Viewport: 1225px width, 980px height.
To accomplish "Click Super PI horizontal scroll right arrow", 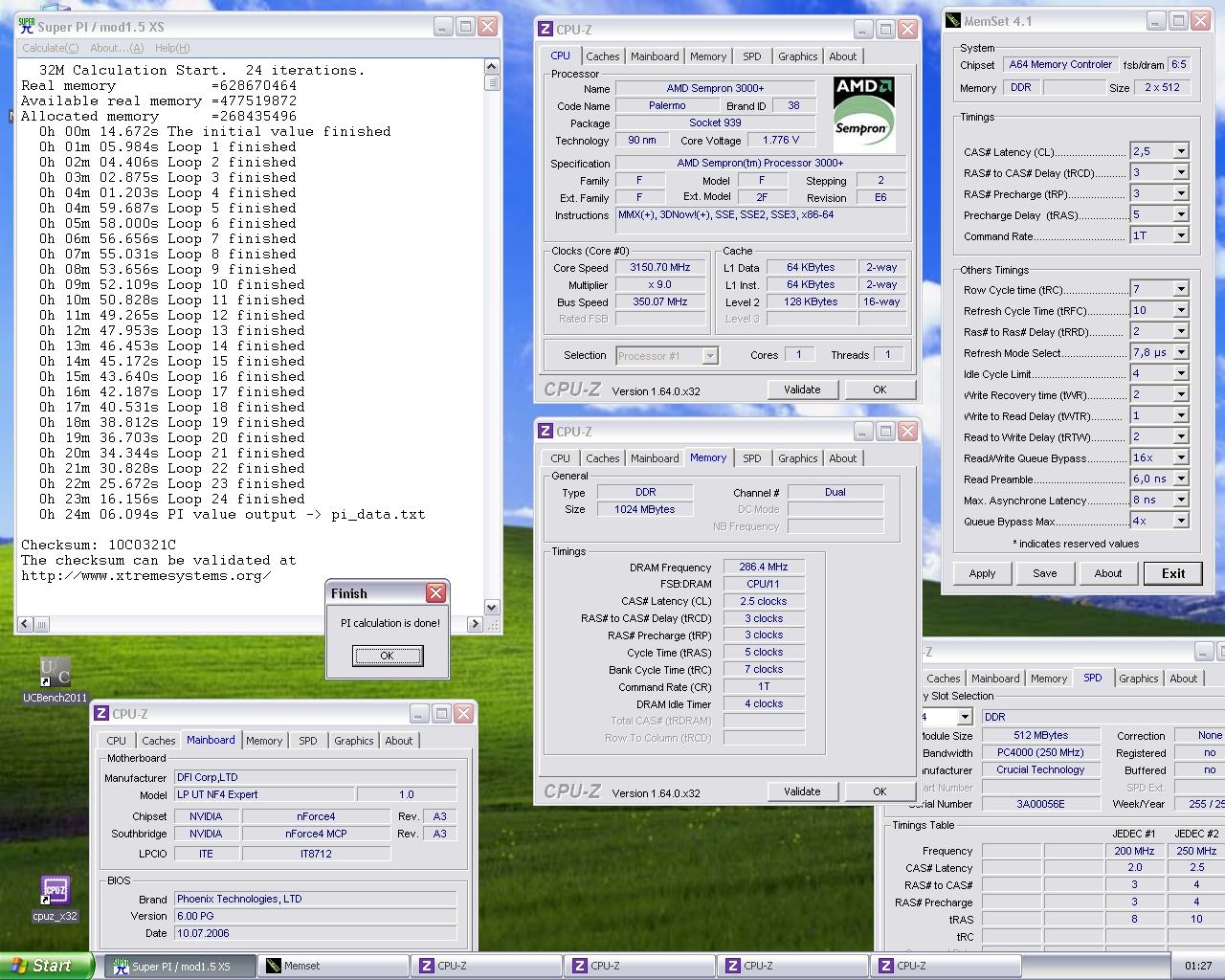I will (x=475, y=624).
